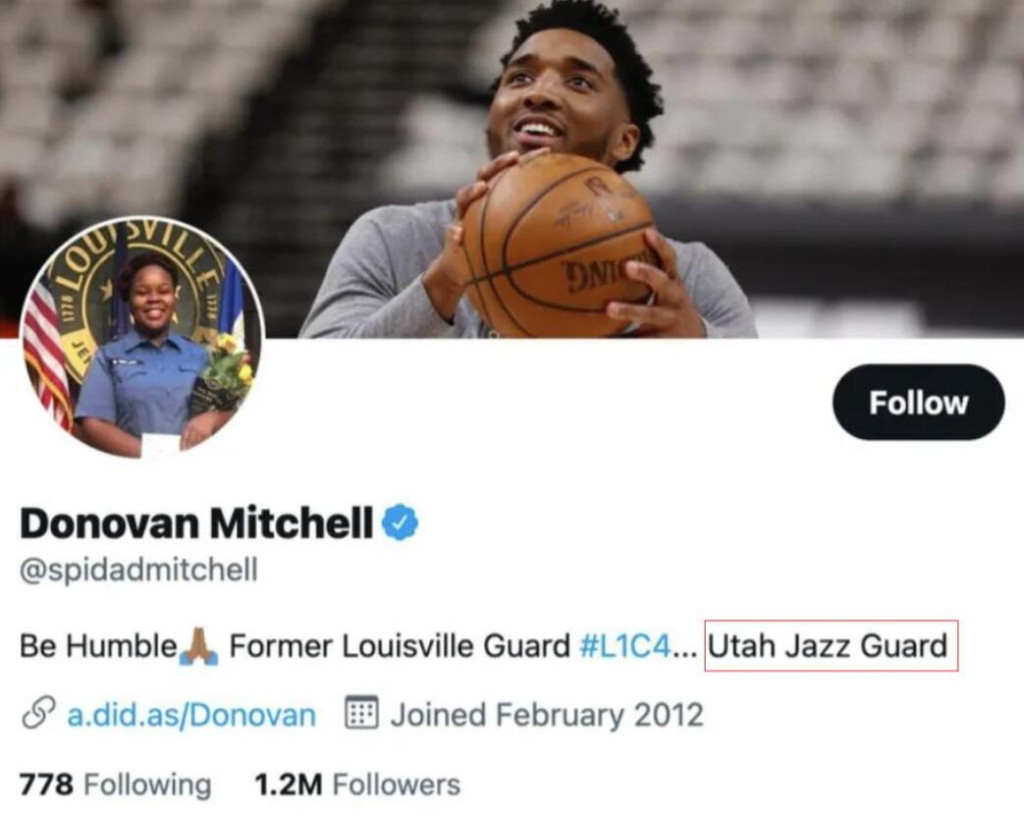Open the 1.2M Followers list
1024x823 pixels.
tap(357, 784)
